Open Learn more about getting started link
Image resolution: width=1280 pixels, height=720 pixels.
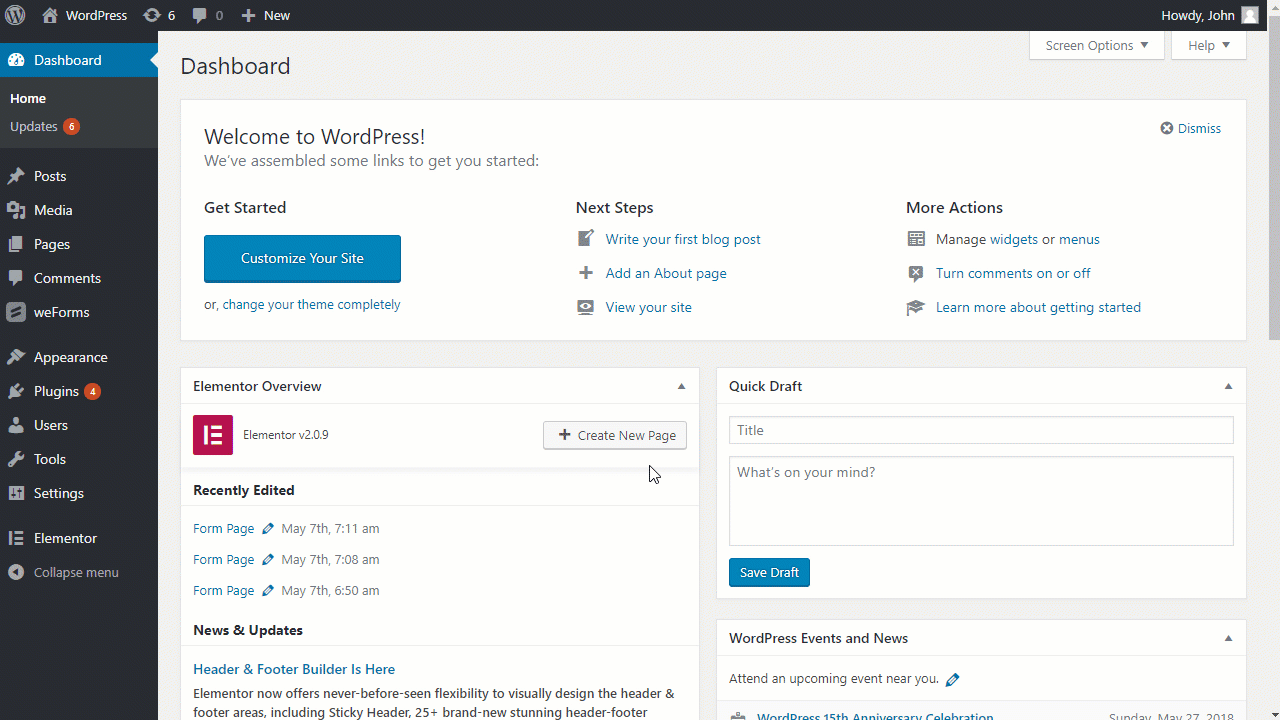(1038, 307)
